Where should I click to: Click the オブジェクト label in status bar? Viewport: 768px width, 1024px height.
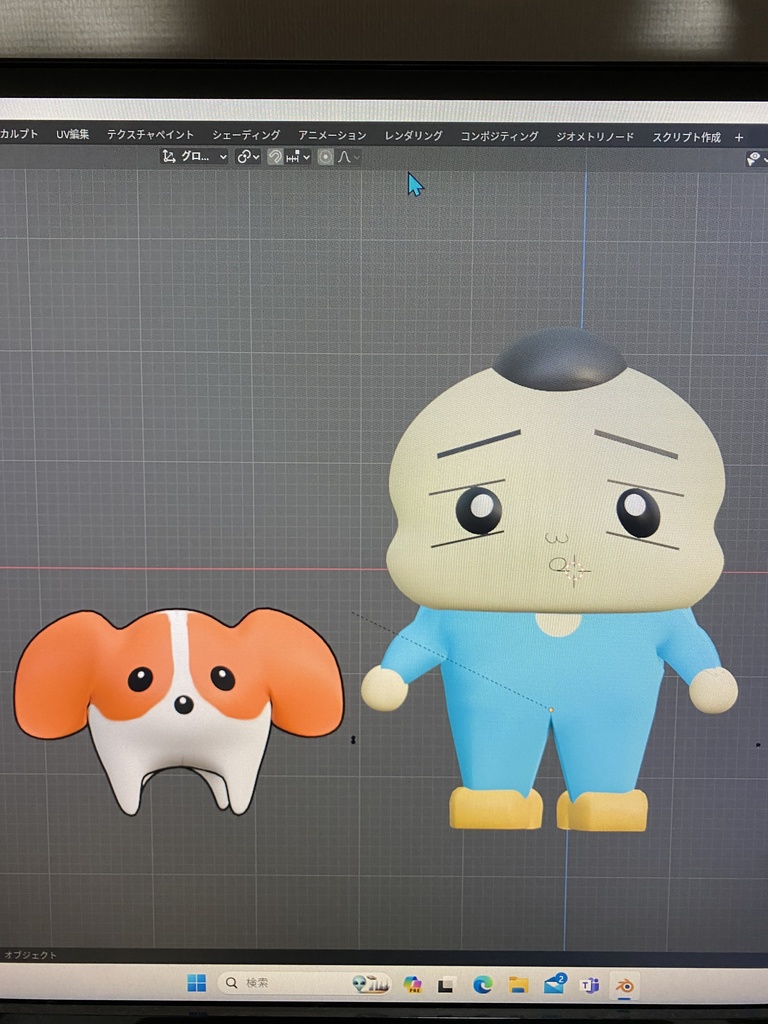[x=31, y=955]
